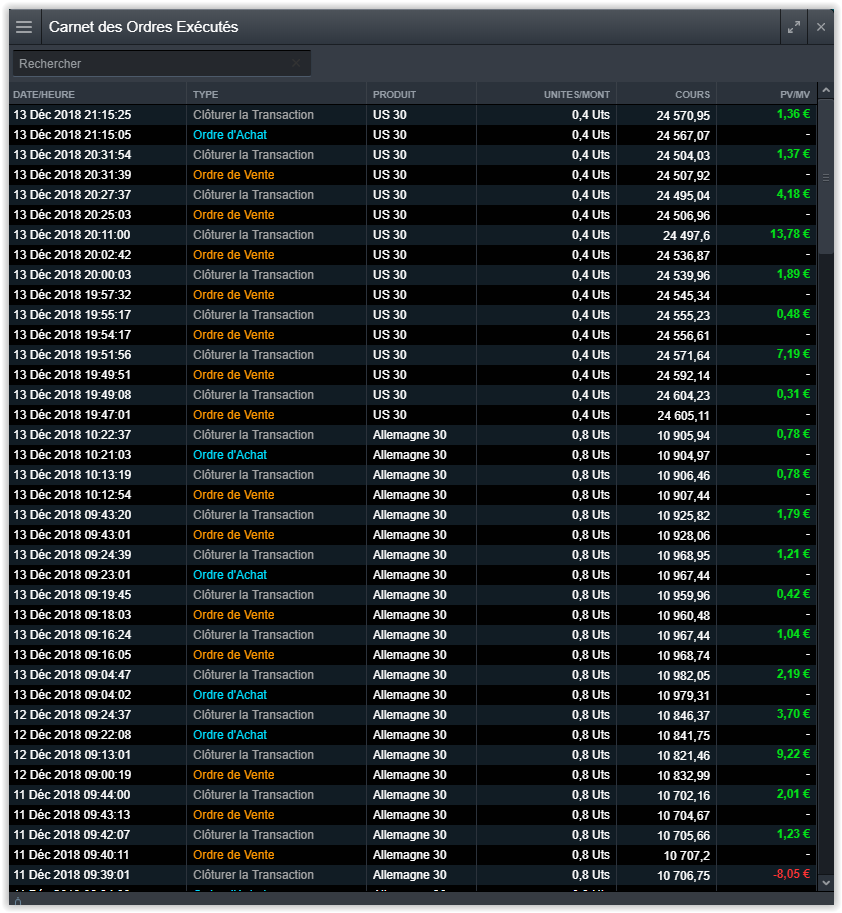Open the hamburger menu beside the panel title

pyautogui.click(x=24, y=27)
